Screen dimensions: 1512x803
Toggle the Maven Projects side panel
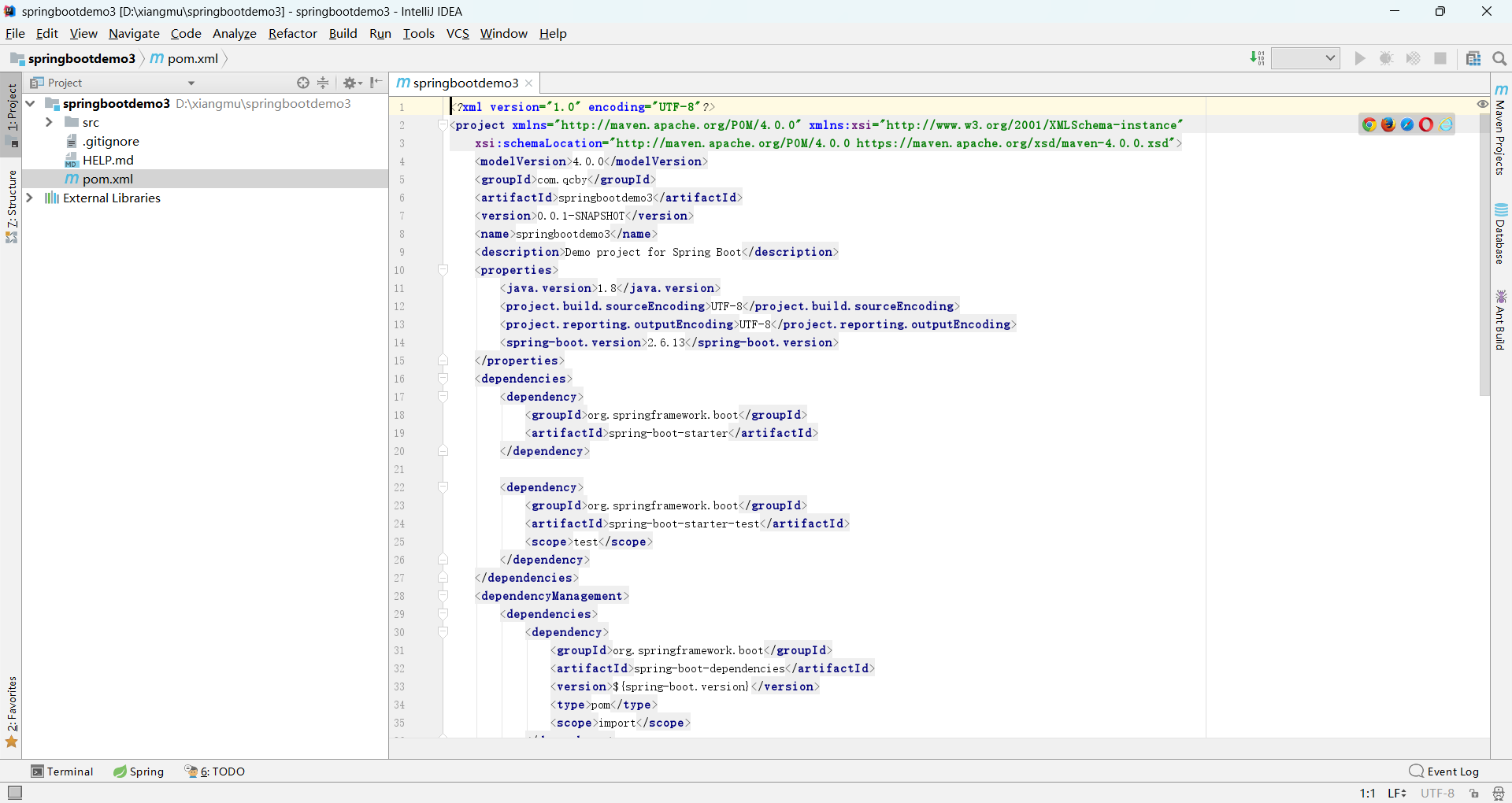click(x=1501, y=129)
